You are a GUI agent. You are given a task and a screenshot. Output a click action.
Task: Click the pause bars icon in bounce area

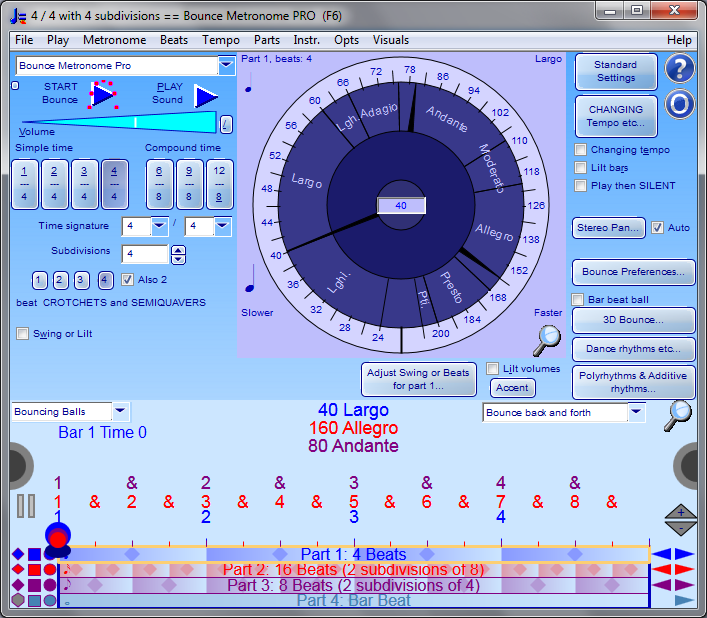[x=26, y=506]
